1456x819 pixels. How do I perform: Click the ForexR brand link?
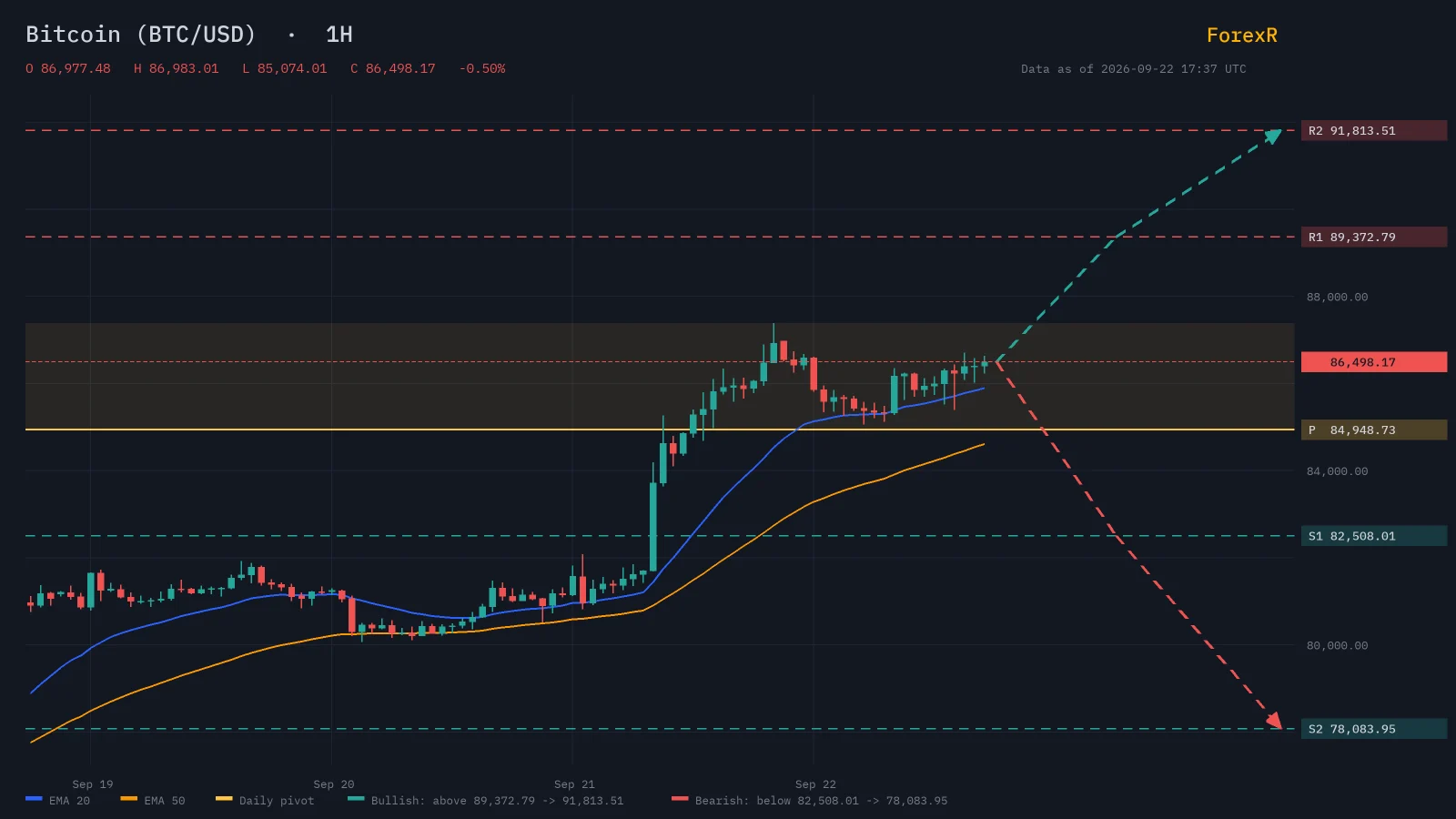tap(1241, 35)
